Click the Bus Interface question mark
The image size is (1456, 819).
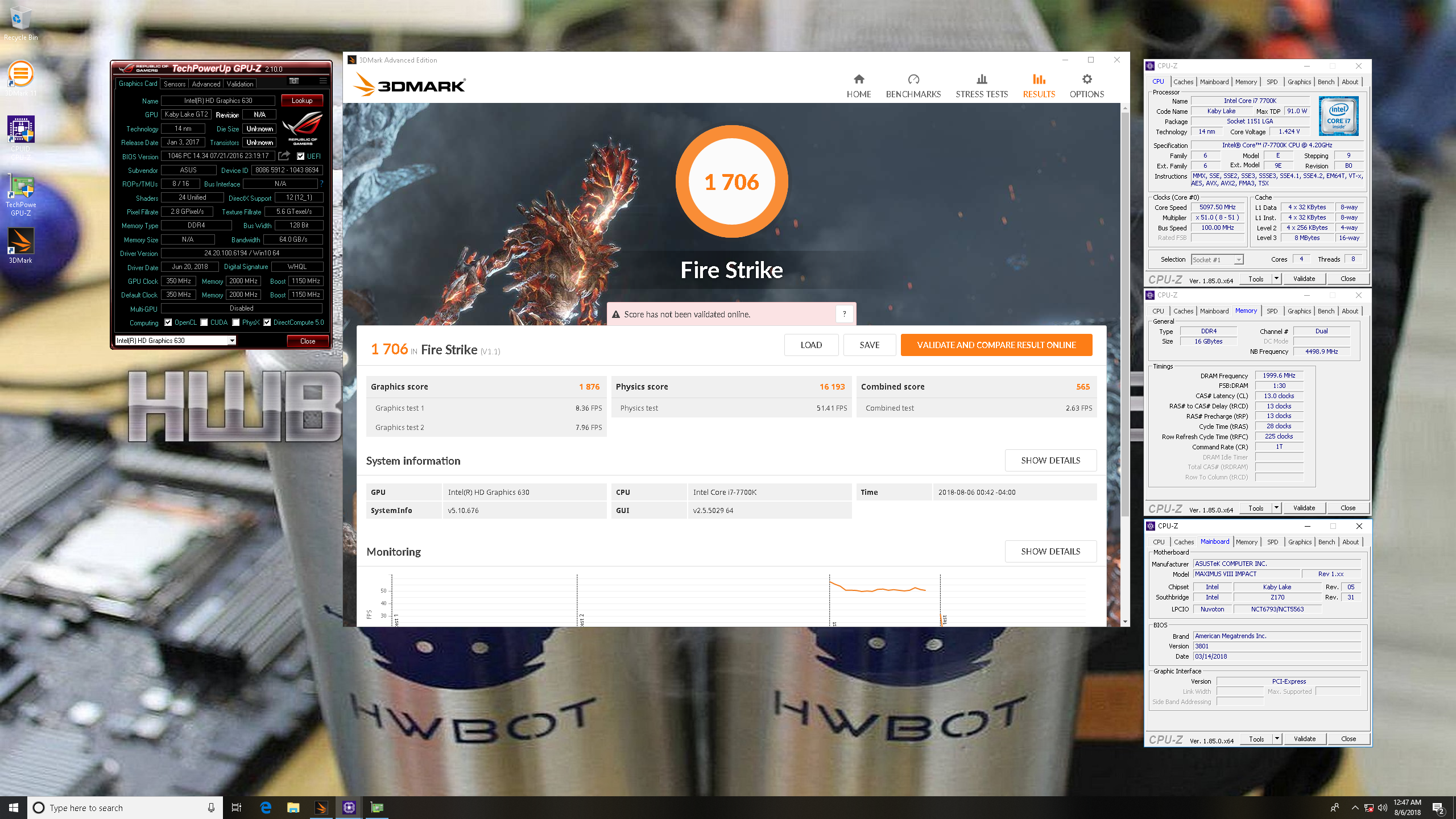(x=321, y=184)
